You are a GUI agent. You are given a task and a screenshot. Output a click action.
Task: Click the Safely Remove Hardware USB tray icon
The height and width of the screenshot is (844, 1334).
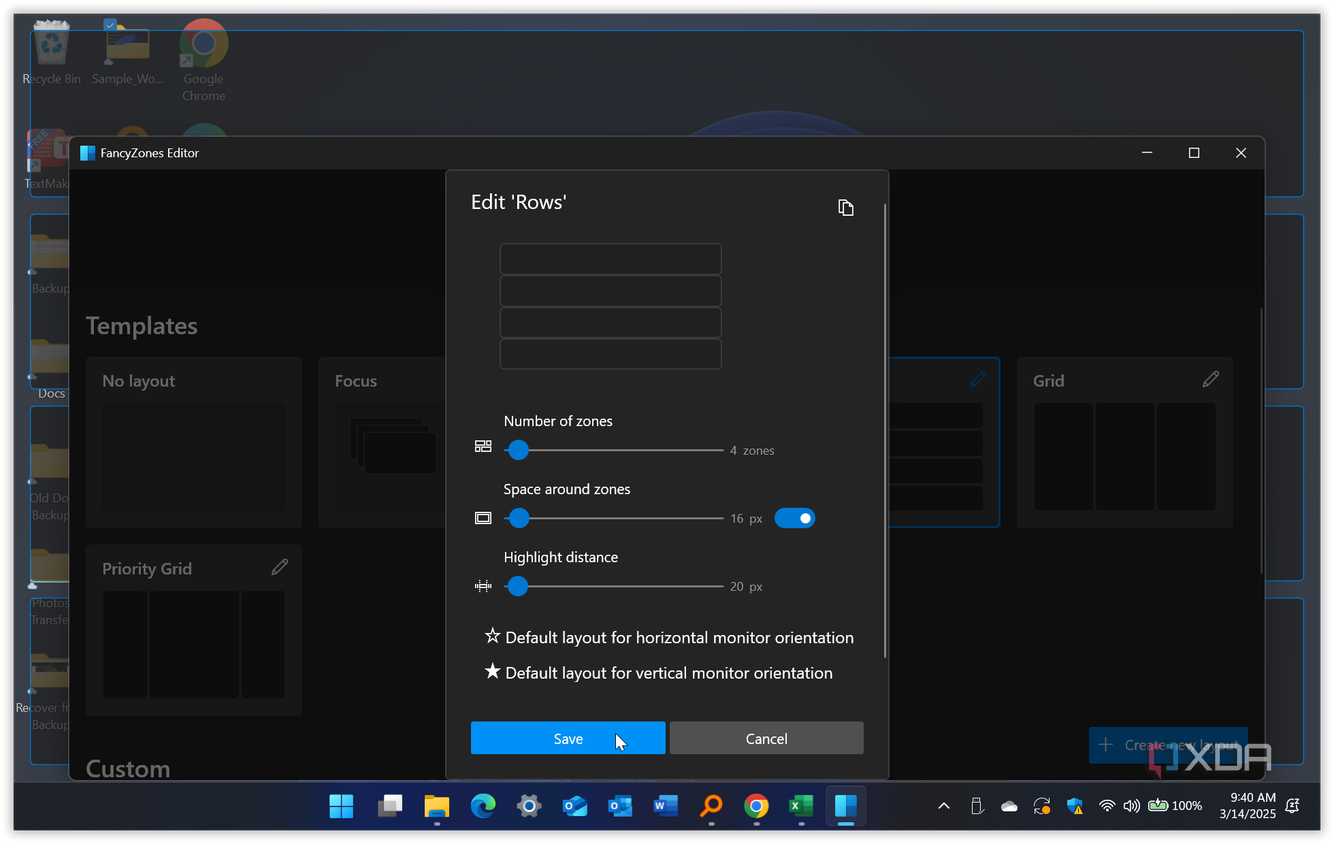[x=977, y=806]
